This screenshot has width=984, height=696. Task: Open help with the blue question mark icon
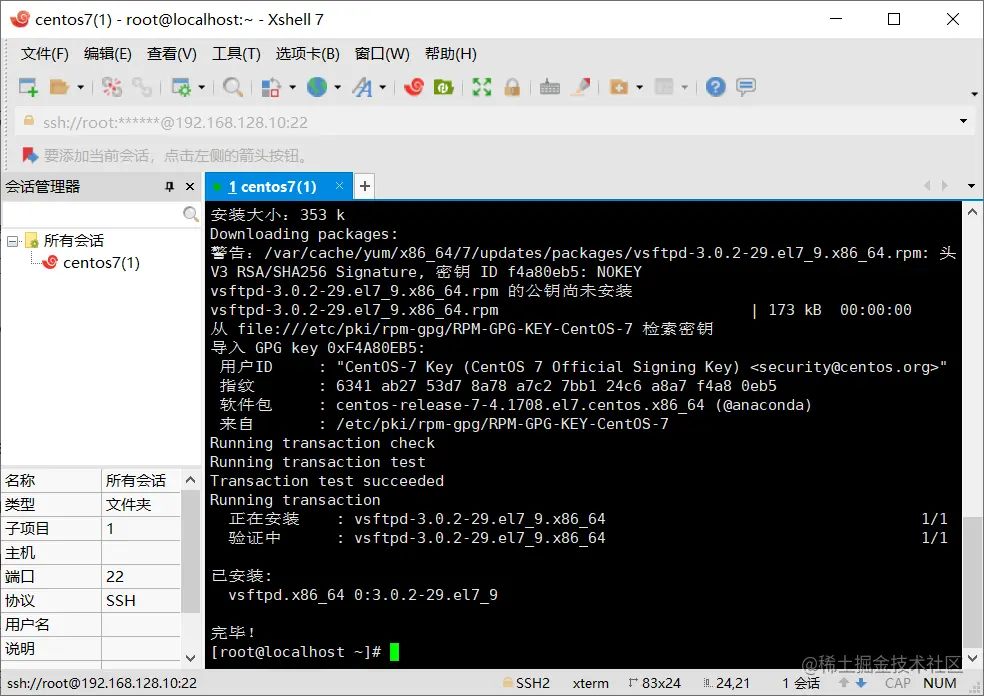coord(715,87)
